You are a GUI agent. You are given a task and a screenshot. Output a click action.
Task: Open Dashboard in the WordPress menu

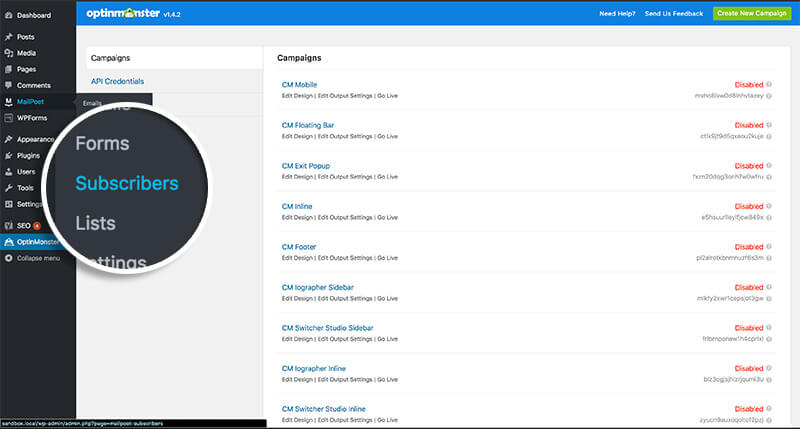pyautogui.click(x=34, y=15)
